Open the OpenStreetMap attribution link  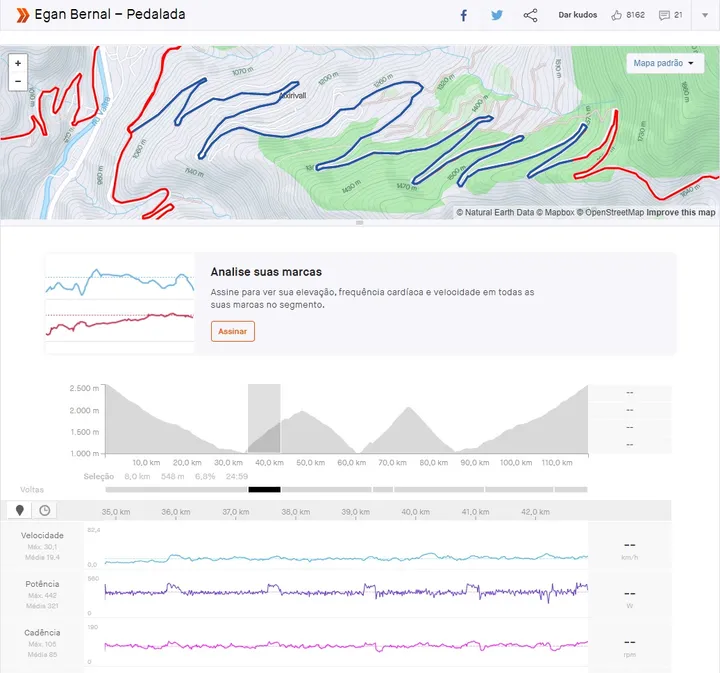coord(614,212)
